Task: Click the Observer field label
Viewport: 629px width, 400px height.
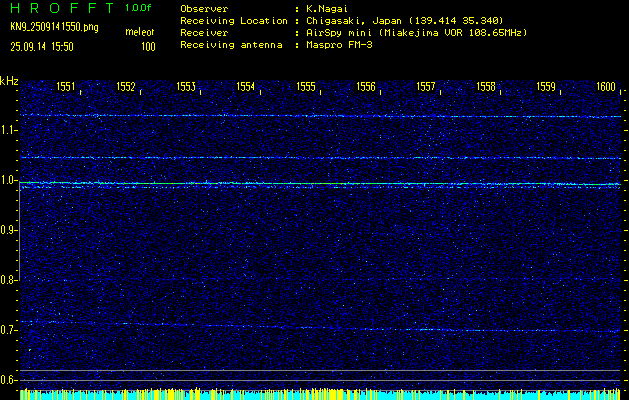Action: (205, 8)
